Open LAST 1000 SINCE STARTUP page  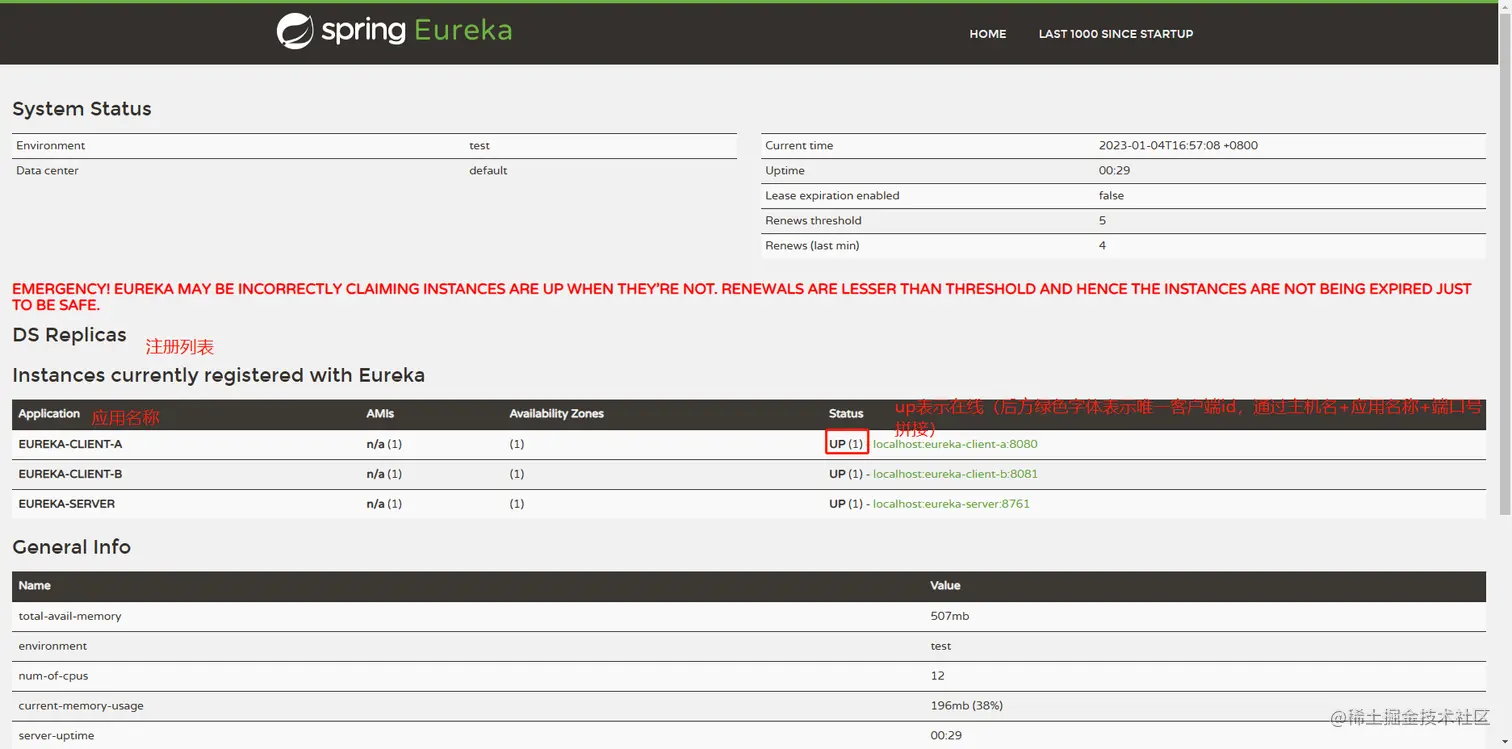(1115, 34)
